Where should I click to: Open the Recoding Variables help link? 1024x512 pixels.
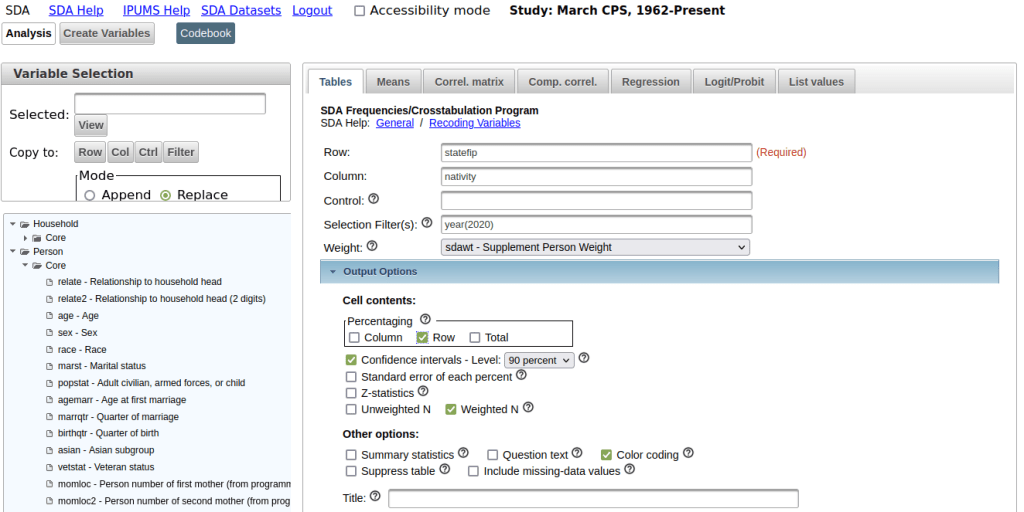[x=474, y=123]
